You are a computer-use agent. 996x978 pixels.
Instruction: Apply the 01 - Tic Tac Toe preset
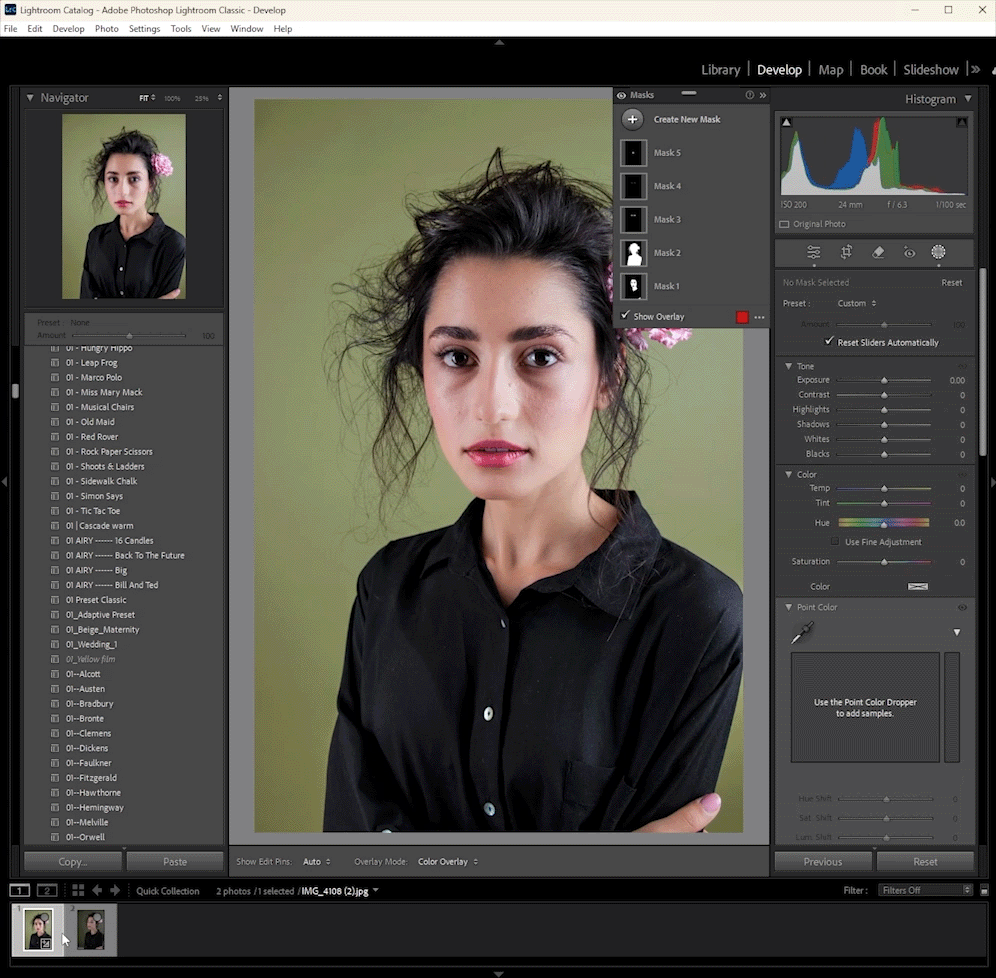92,511
